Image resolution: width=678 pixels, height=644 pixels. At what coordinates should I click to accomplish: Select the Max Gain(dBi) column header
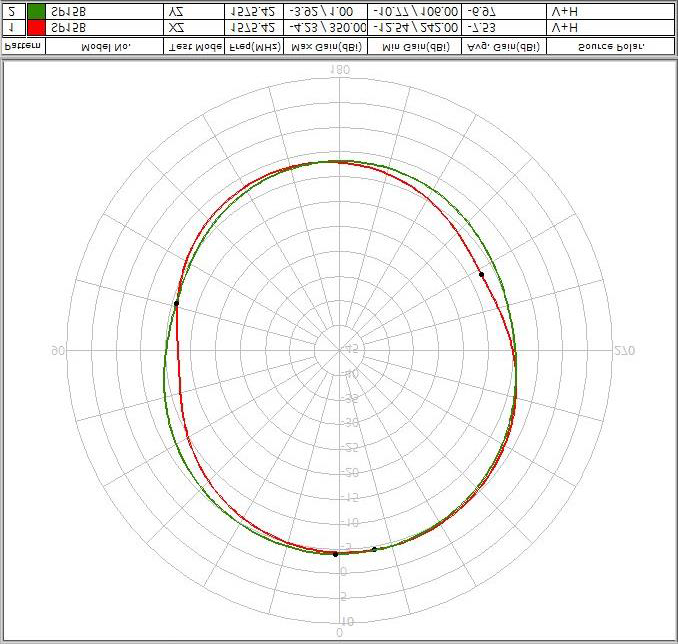coord(326,46)
